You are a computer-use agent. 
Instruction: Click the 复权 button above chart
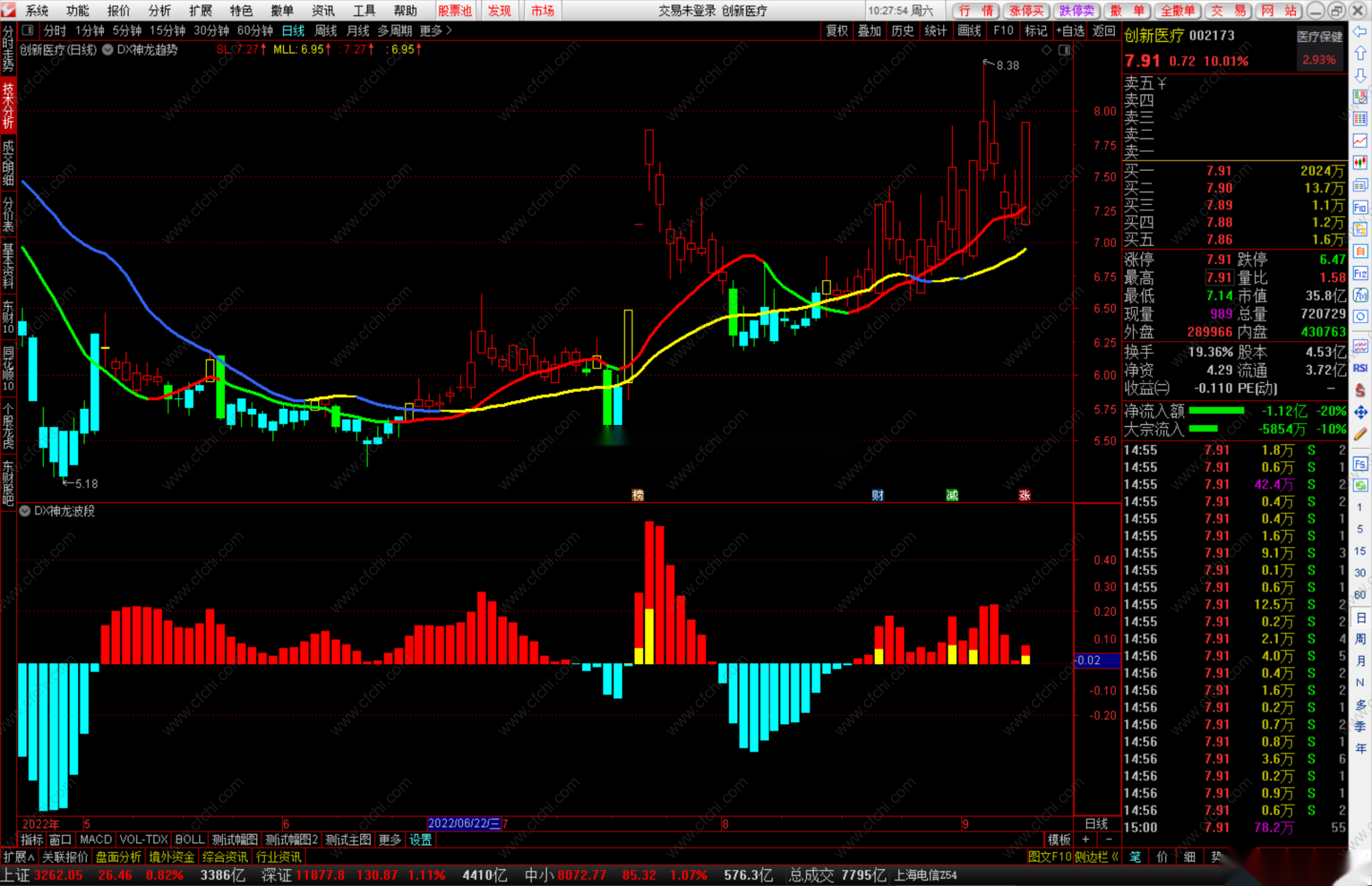pyautogui.click(x=837, y=30)
